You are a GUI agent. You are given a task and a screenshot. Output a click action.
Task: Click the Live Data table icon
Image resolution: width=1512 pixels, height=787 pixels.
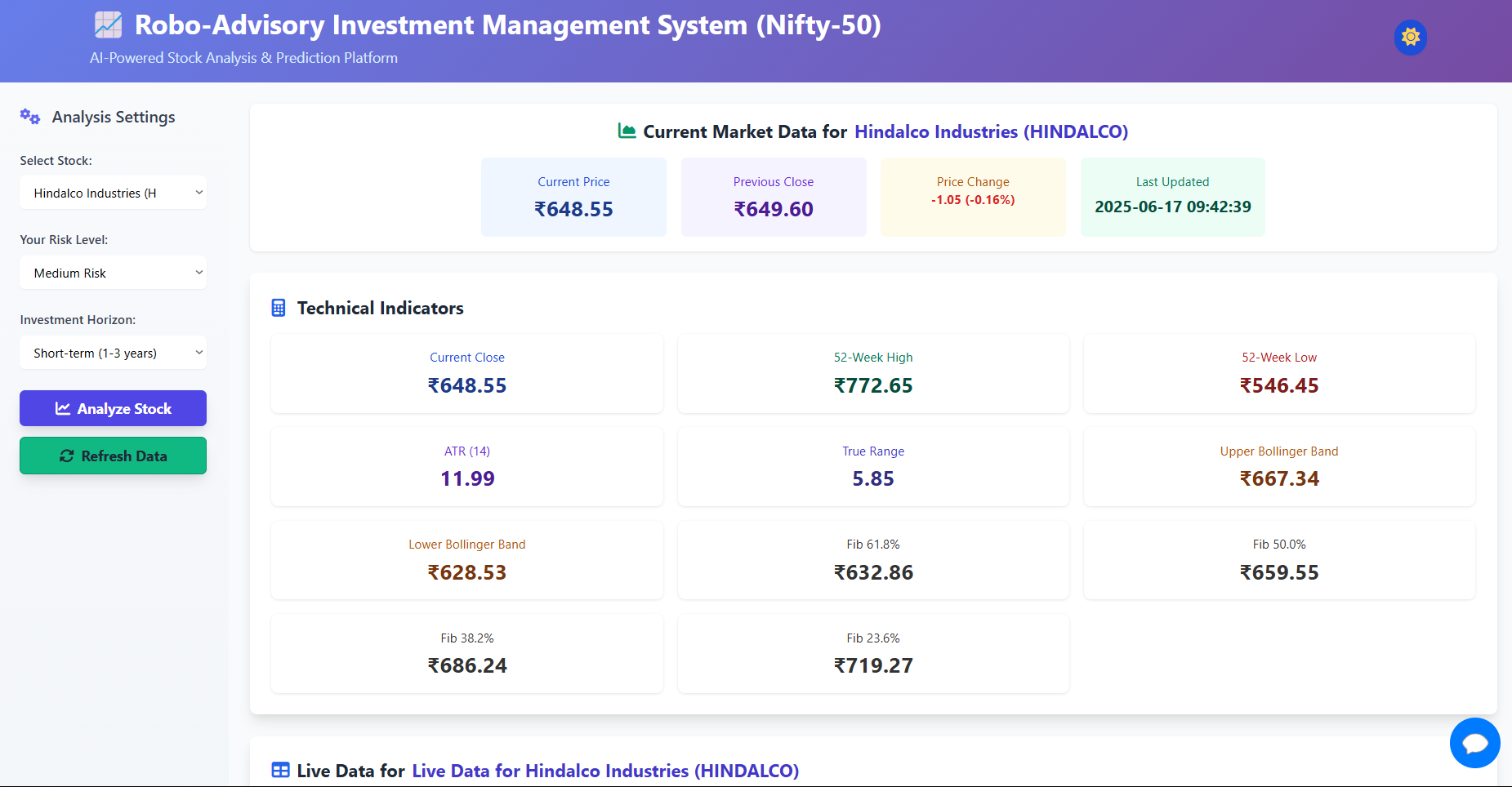click(x=280, y=770)
